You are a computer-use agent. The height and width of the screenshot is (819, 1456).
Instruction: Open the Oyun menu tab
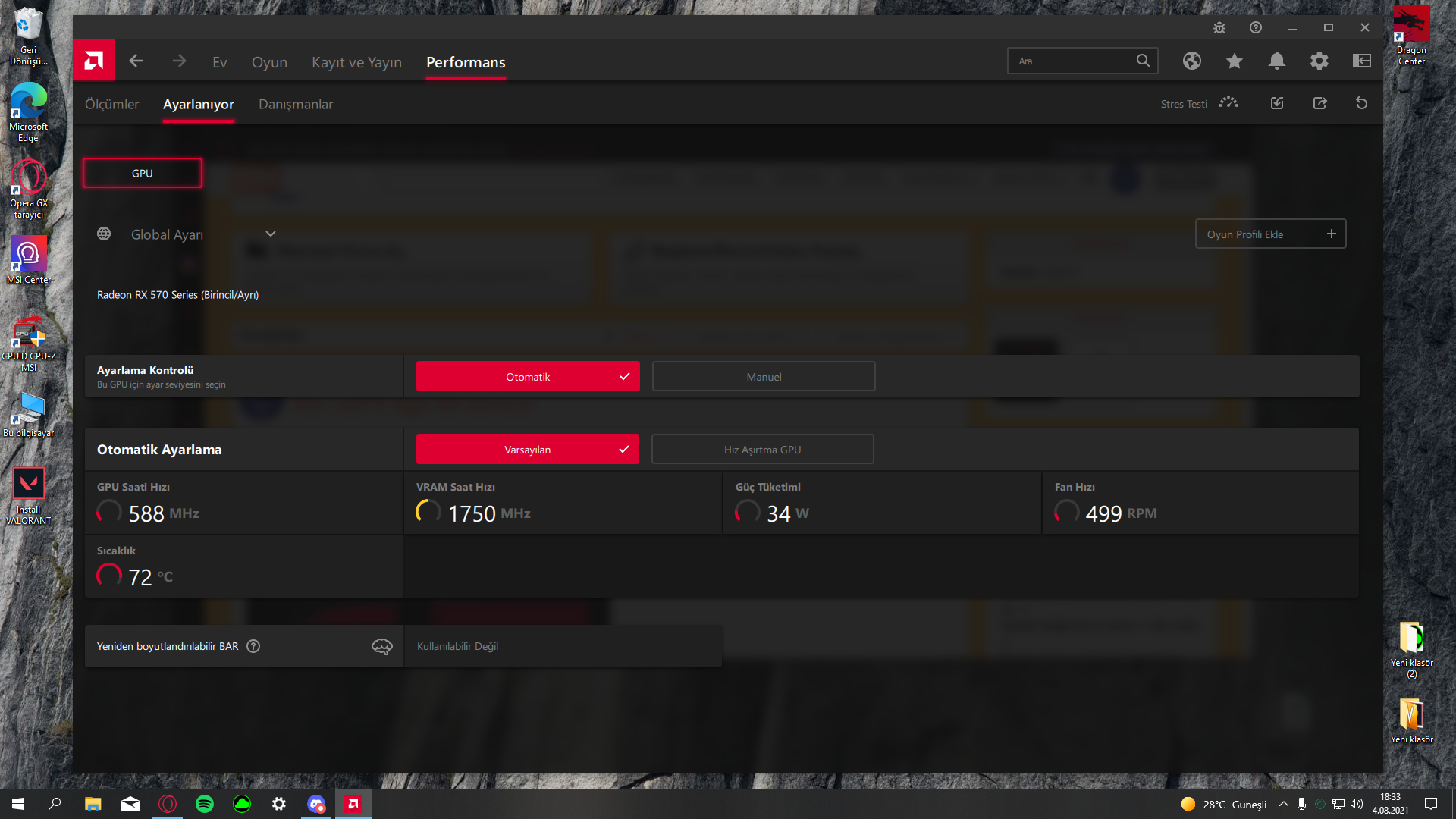tap(269, 63)
